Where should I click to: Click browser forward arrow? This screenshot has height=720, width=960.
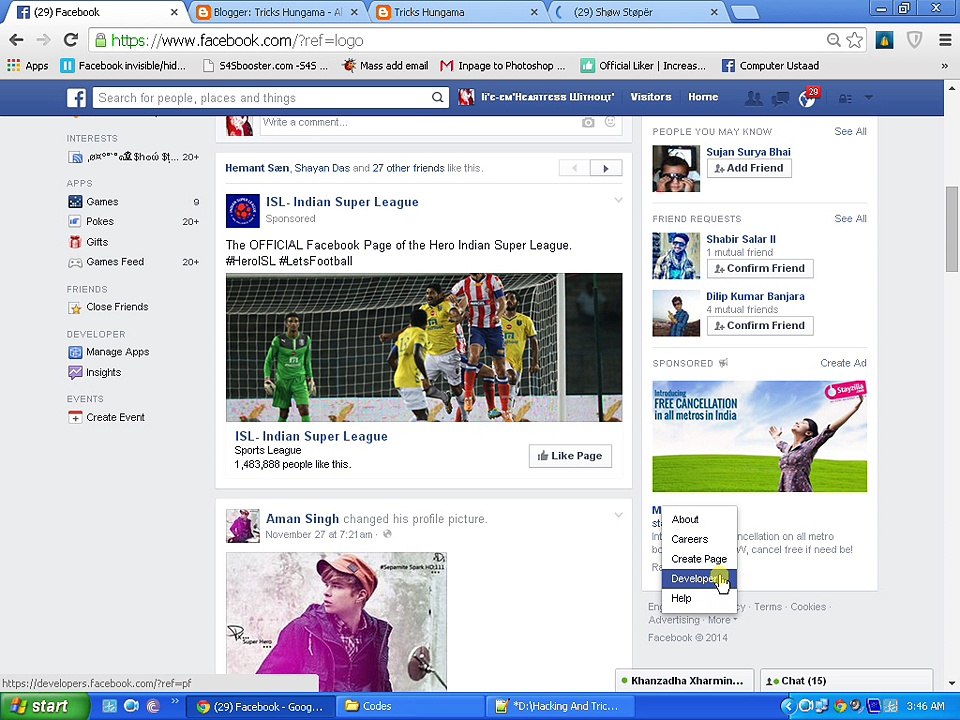tap(43, 40)
